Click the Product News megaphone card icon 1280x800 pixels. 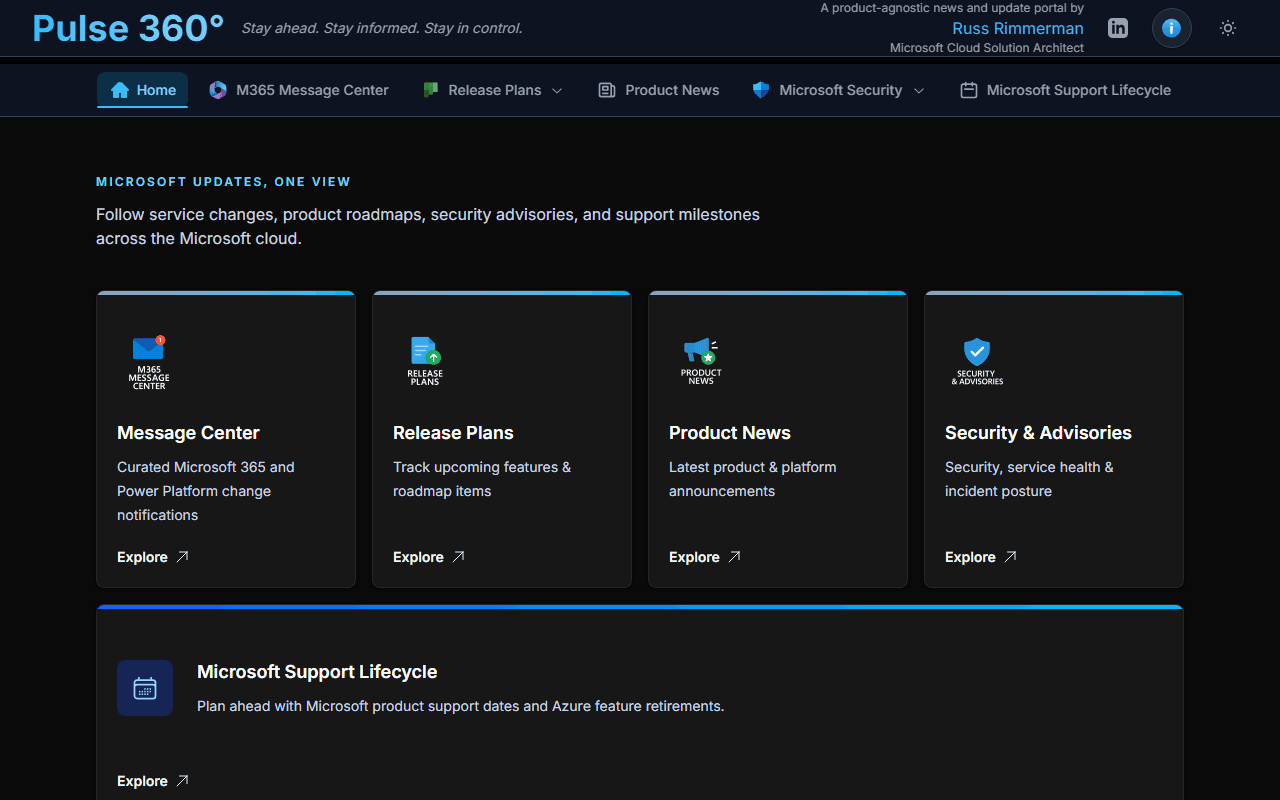(701, 362)
